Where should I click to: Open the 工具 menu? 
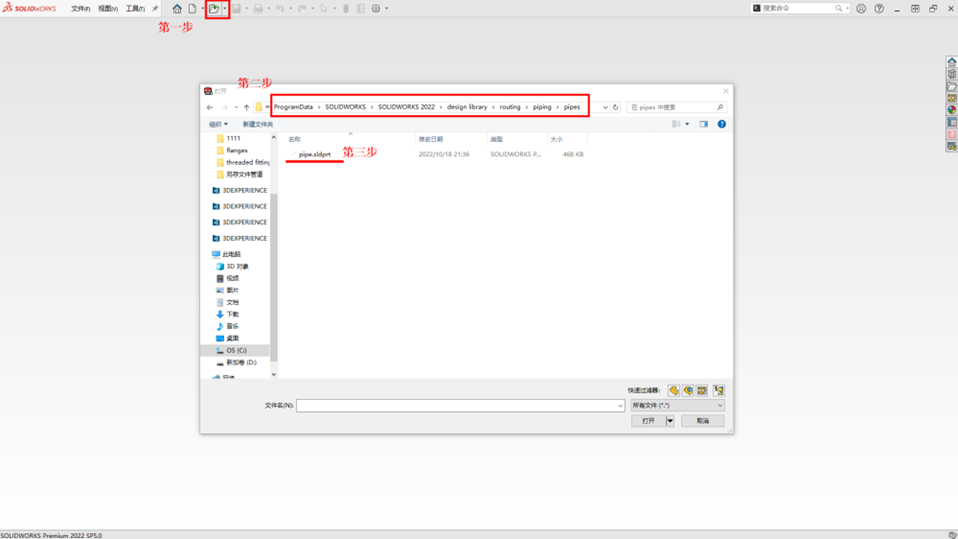pyautogui.click(x=135, y=9)
